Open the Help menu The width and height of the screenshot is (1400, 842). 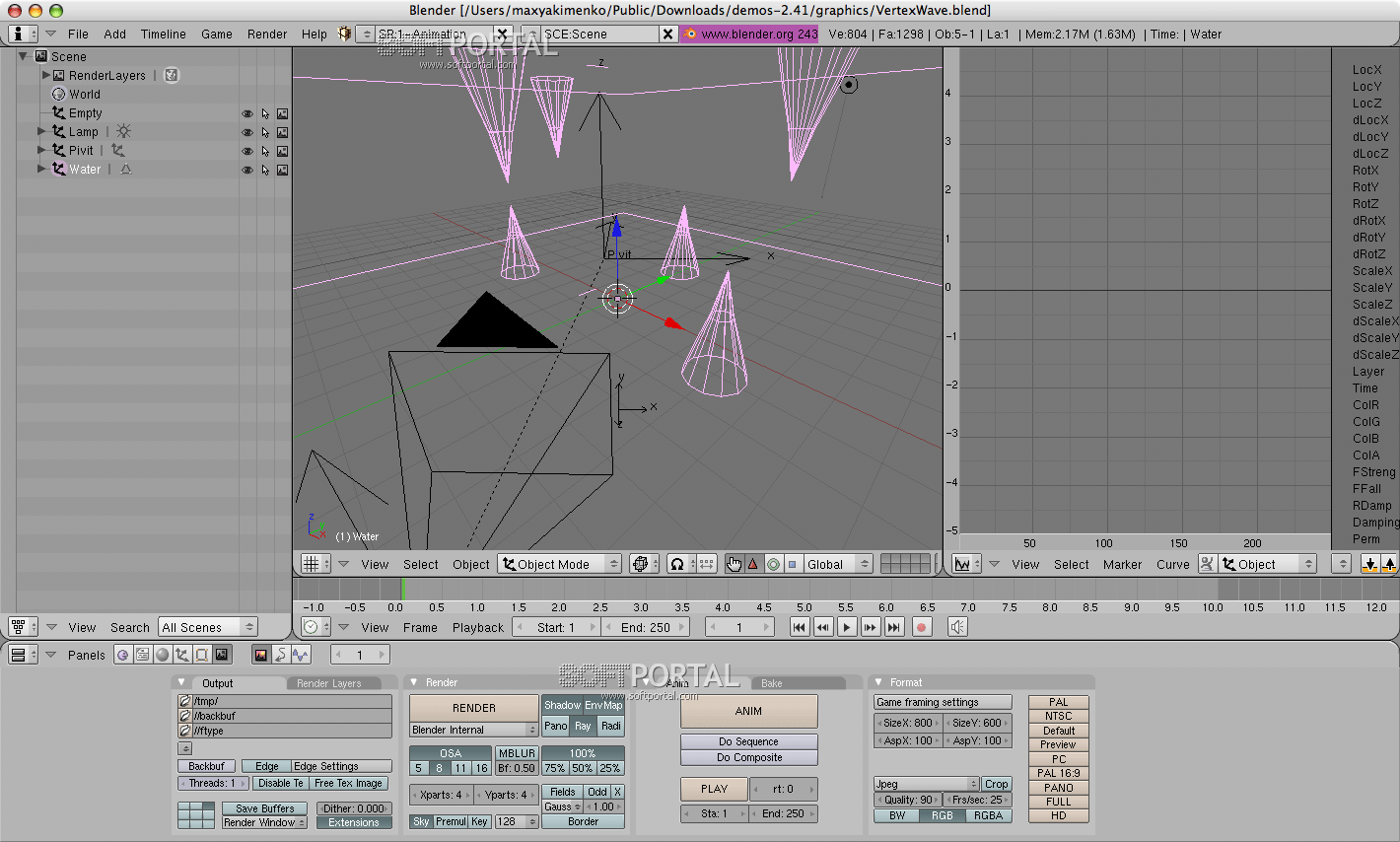[x=315, y=34]
